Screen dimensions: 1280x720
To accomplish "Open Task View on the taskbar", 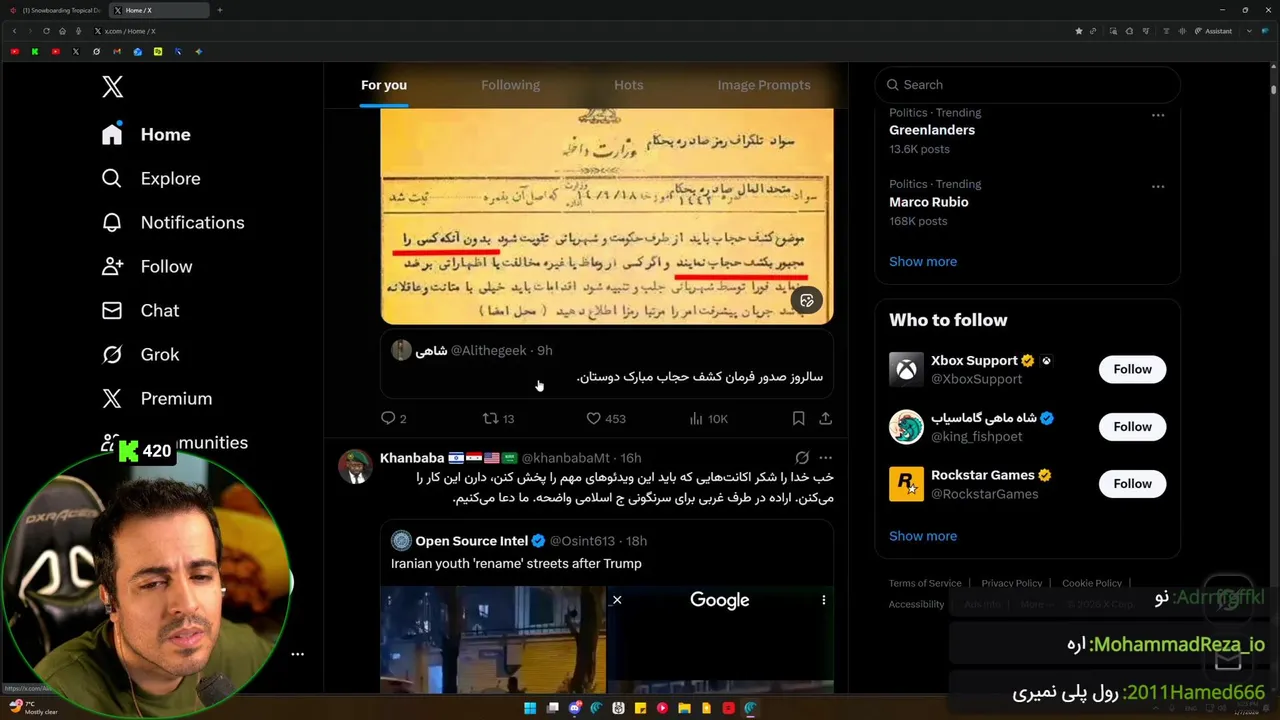I will tap(552, 708).
